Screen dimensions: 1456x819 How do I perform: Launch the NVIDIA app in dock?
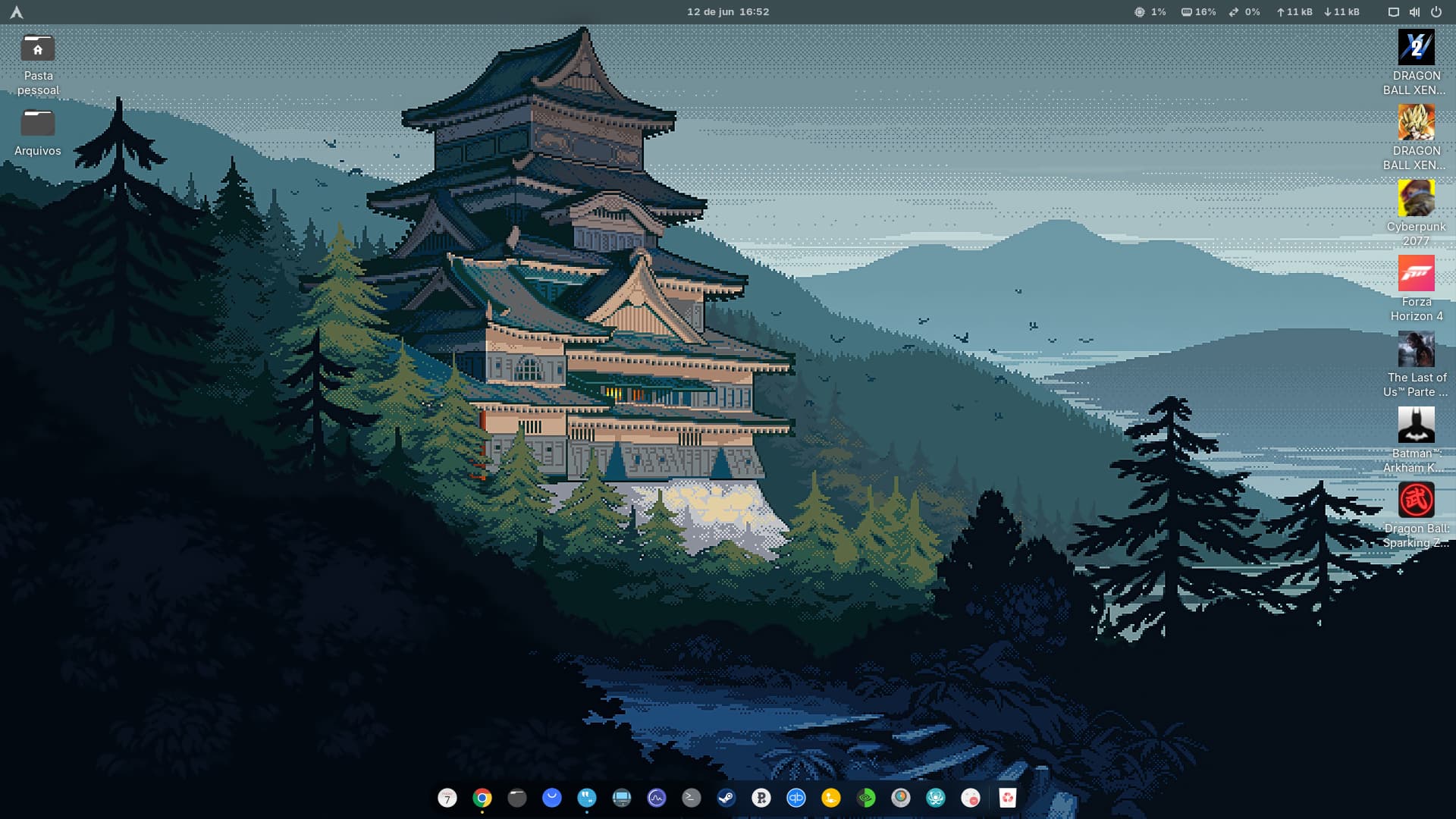pos(866,798)
